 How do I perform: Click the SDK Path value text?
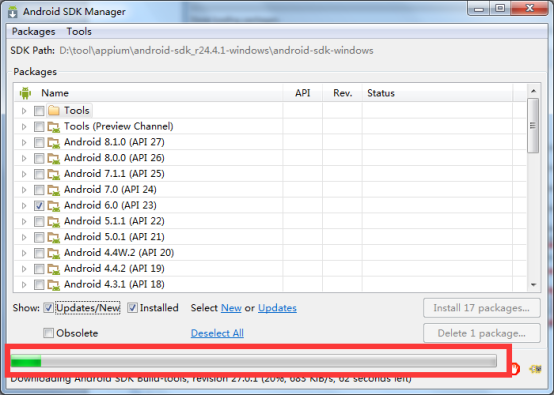tap(216, 51)
